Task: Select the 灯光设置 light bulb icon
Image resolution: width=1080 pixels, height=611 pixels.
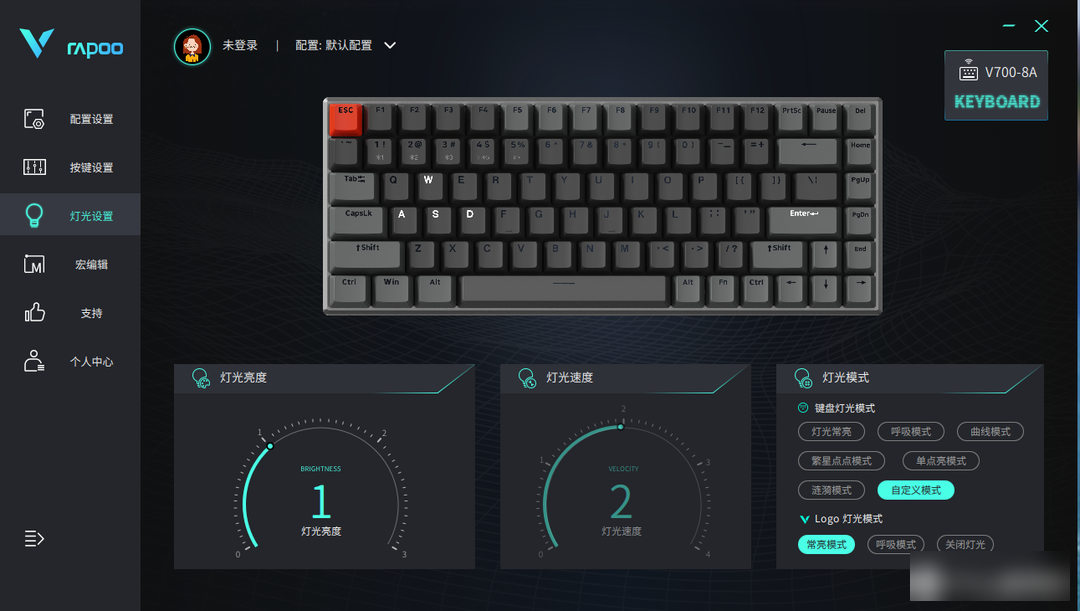Action: click(34, 215)
